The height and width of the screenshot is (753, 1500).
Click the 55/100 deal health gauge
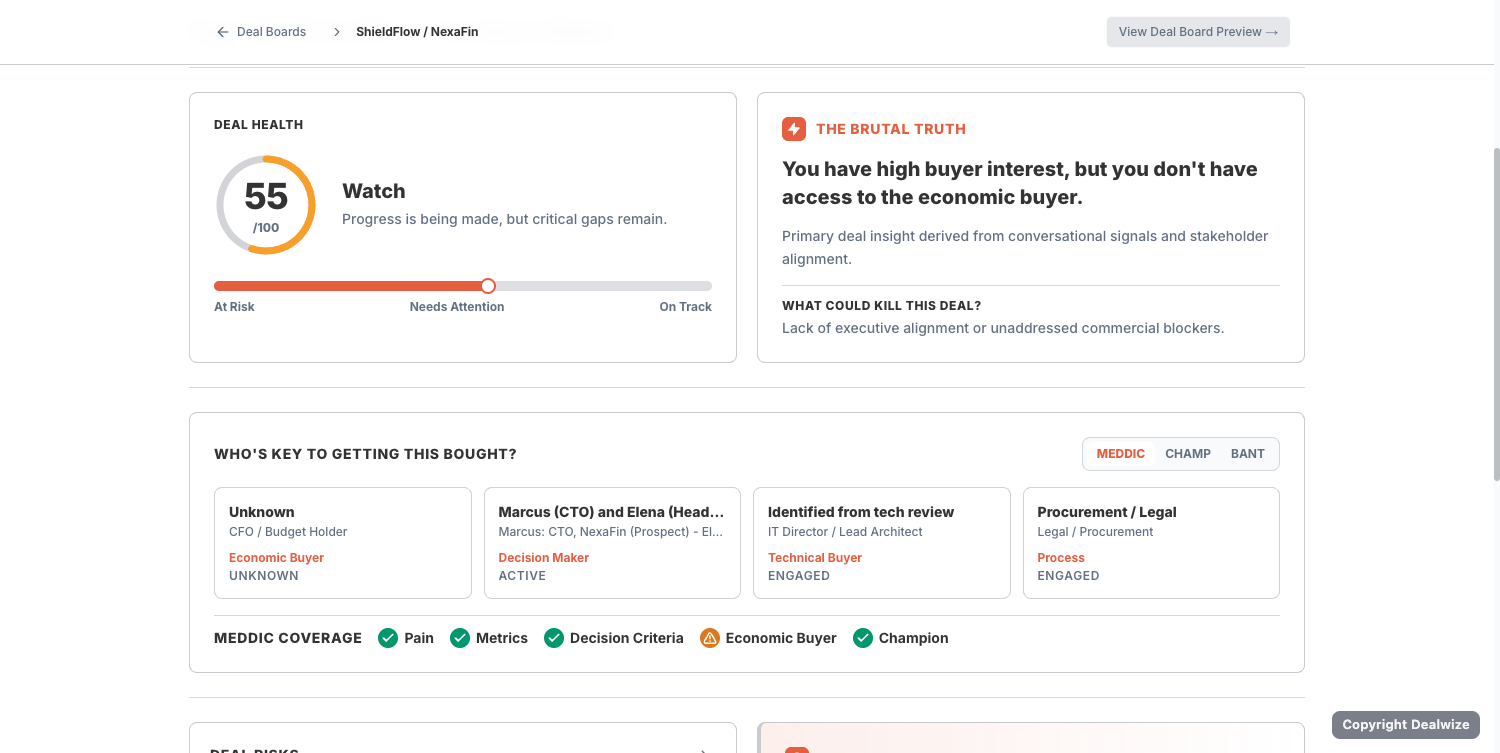click(266, 205)
